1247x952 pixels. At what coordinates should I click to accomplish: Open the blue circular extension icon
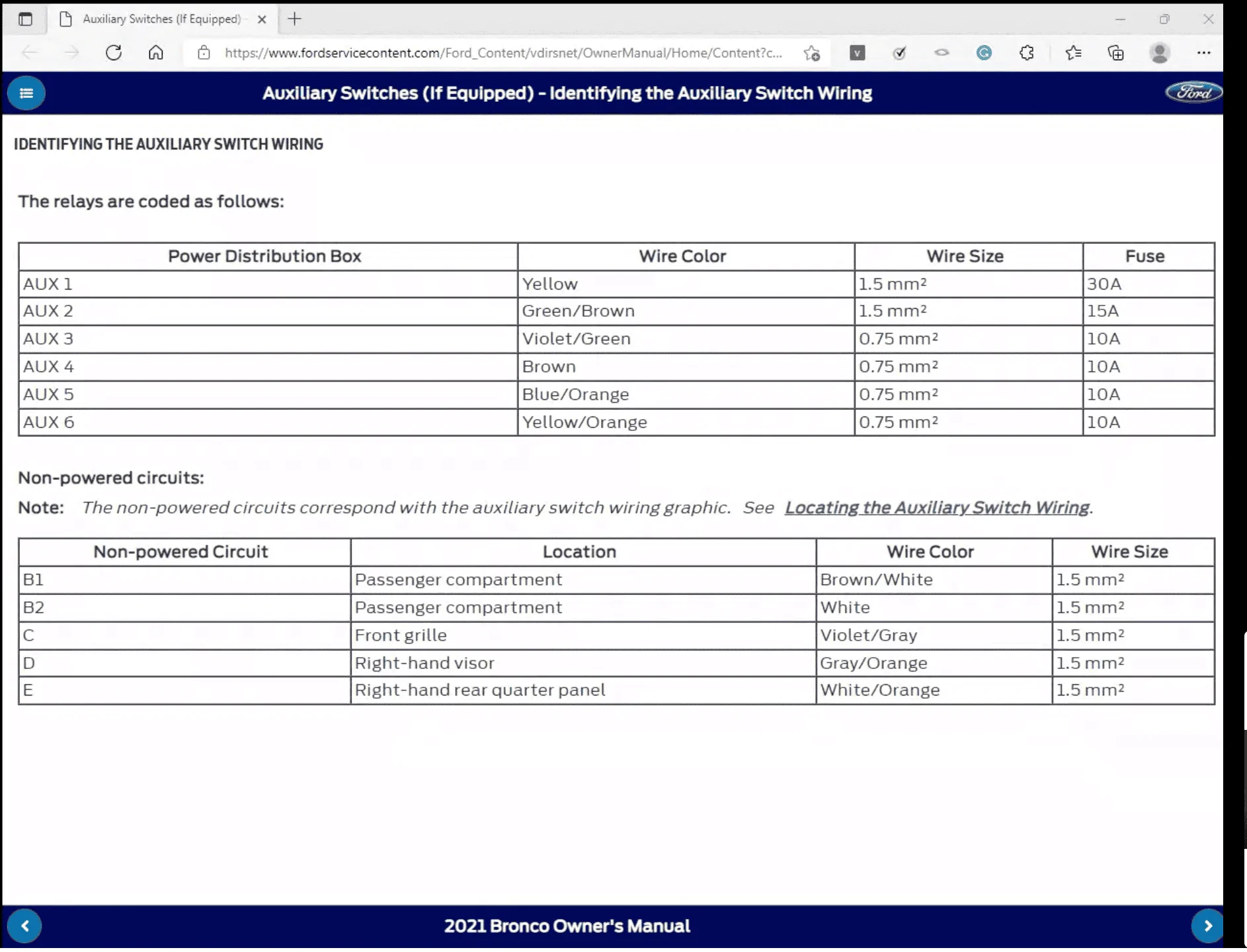coord(984,53)
